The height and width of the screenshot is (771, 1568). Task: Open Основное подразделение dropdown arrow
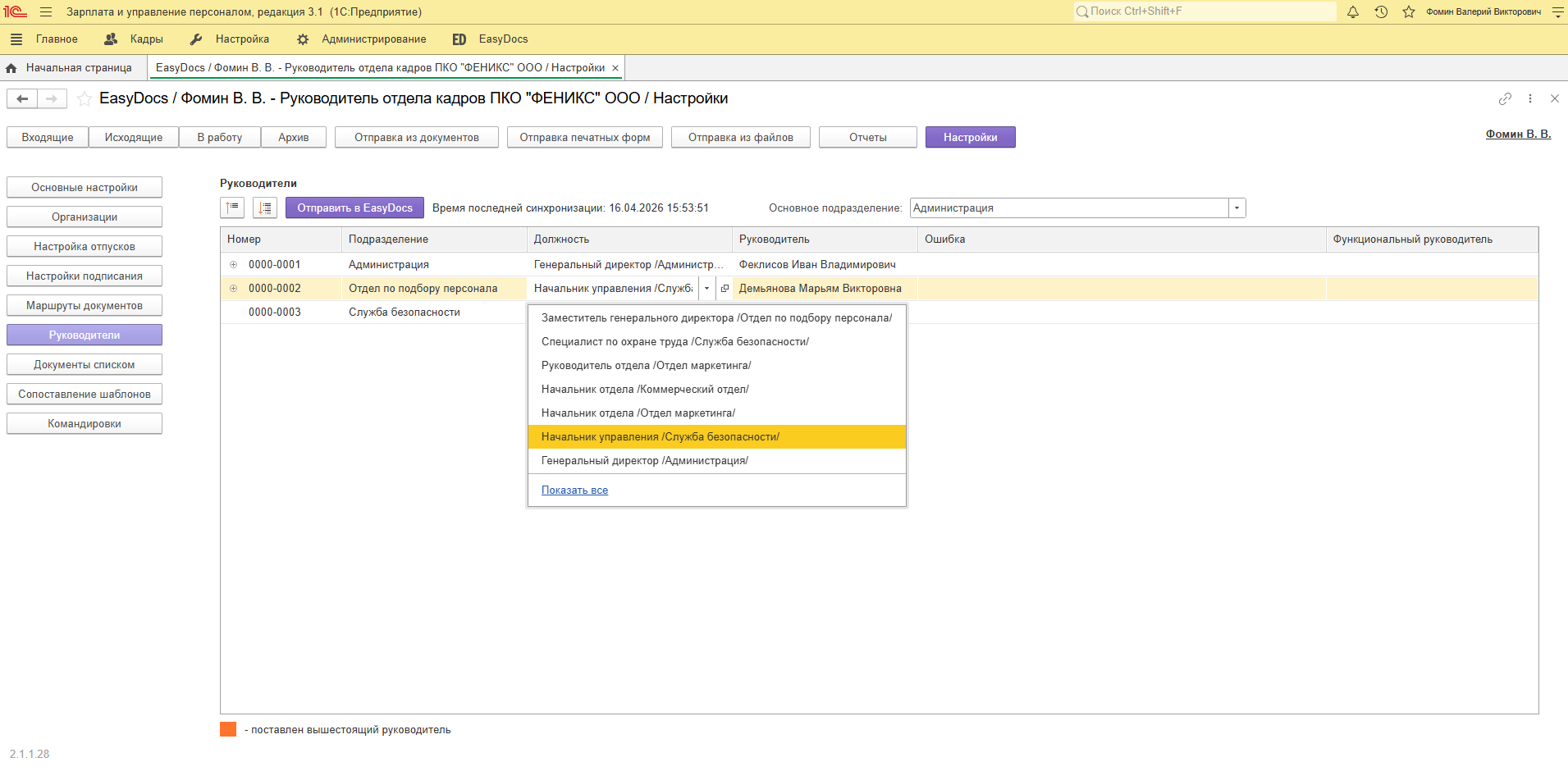pos(1237,208)
